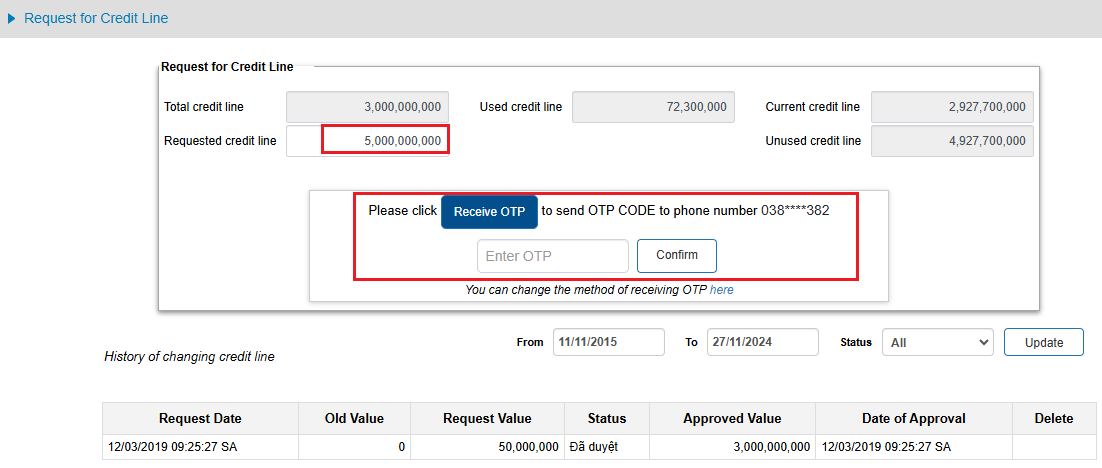The width and height of the screenshot is (1102, 468).
Task: Click the Approved Value column header
Action: [x=732, y=419]
